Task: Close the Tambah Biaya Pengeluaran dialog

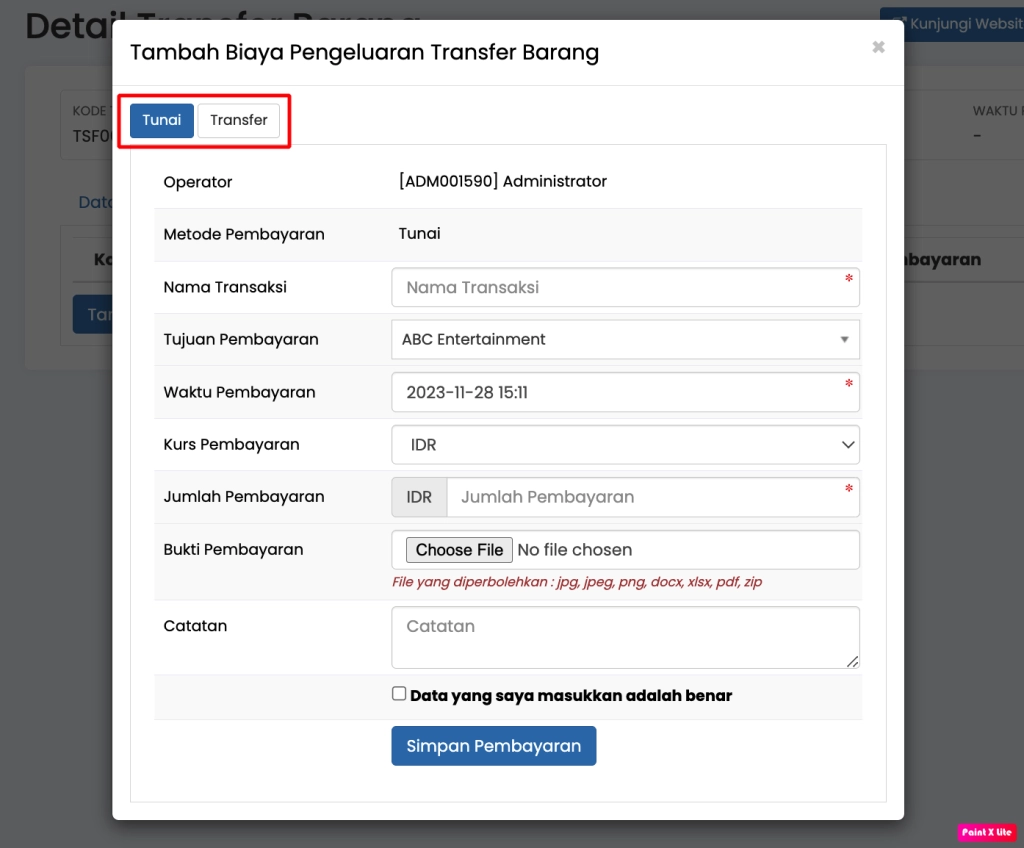Action: [878, 47]
